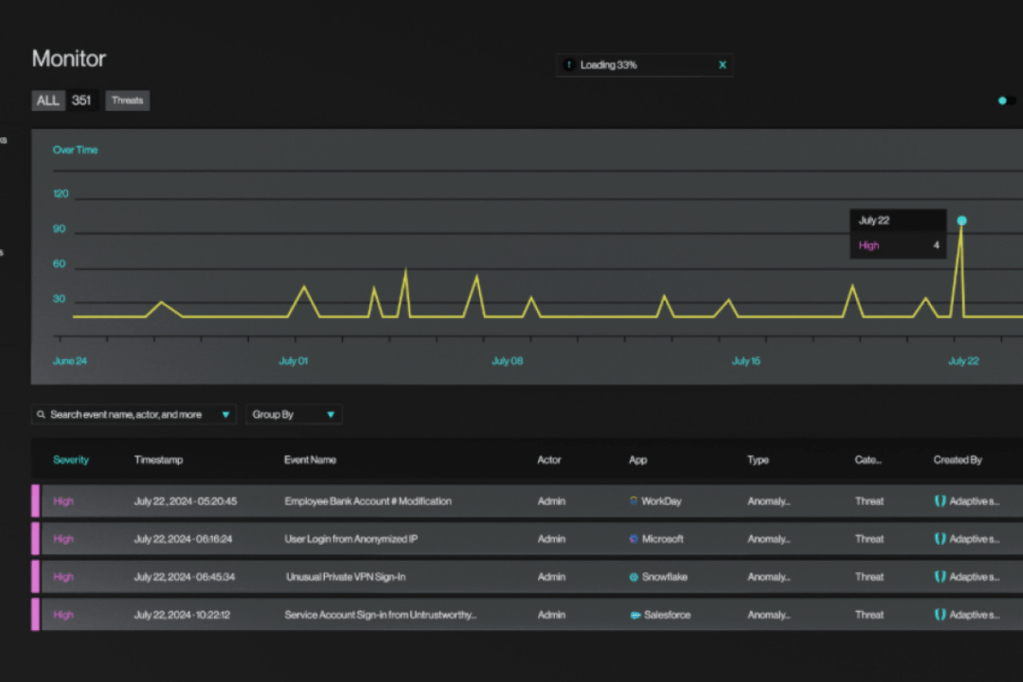
Task: Open the Group By dropdown
Action: [x=294, y=414]
